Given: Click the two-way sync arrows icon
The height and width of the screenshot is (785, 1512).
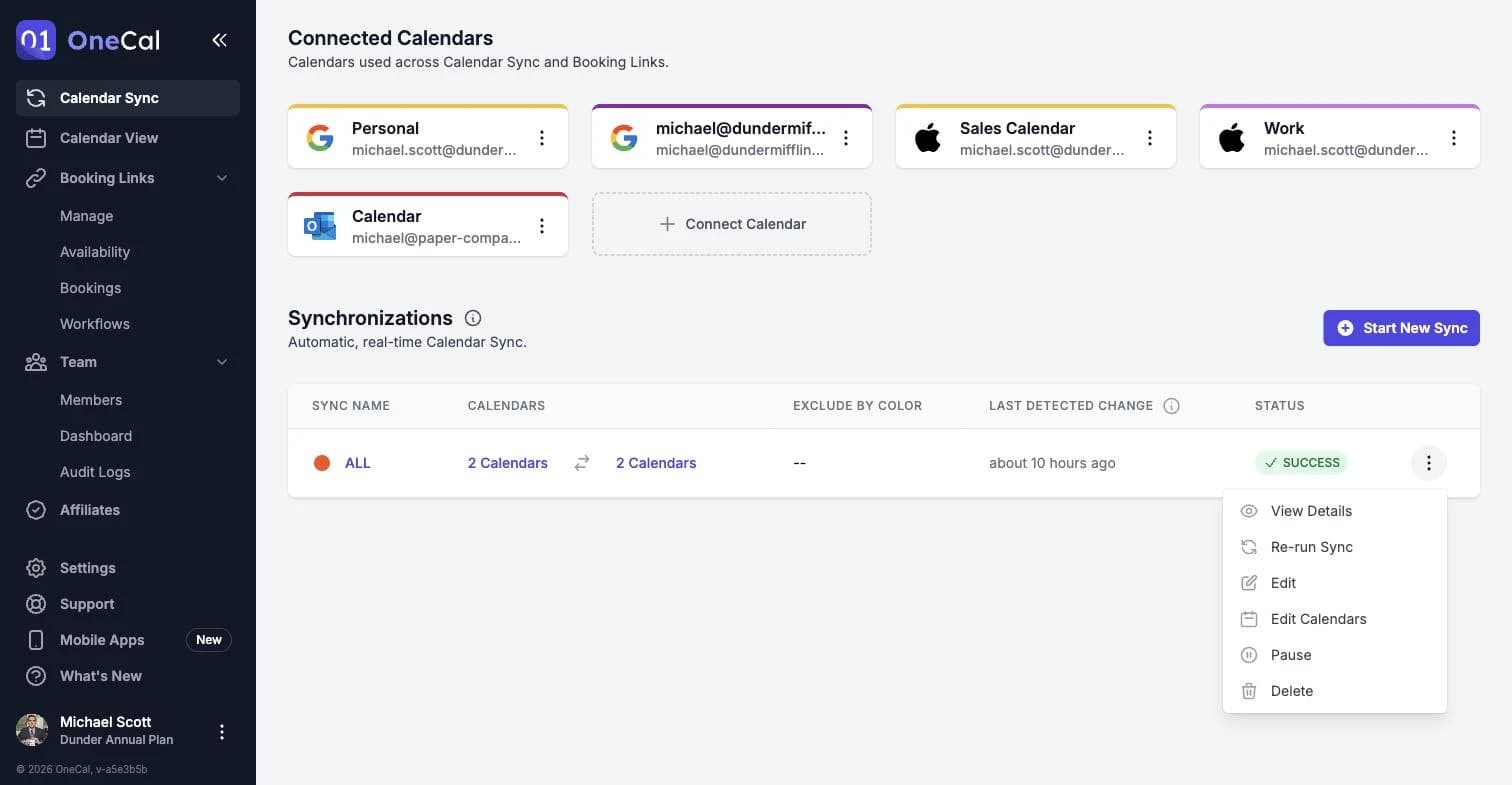Looking at the screenshot, I should click(582, 463).
